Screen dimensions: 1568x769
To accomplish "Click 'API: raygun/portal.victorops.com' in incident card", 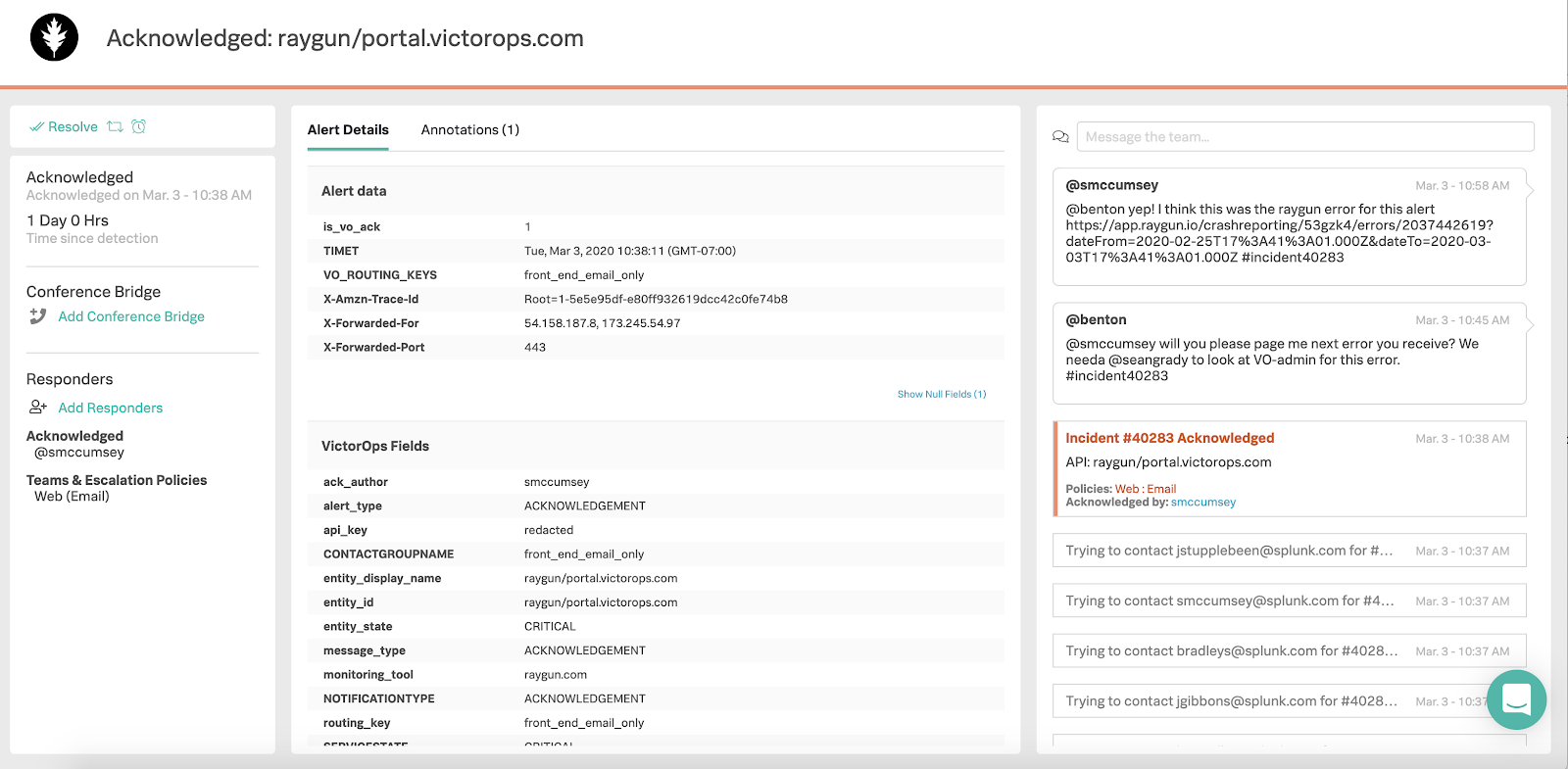I will [1168, 462].
